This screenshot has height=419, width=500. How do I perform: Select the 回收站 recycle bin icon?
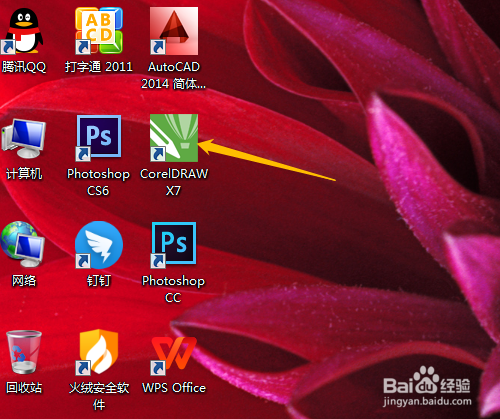[x=23, y=352]
